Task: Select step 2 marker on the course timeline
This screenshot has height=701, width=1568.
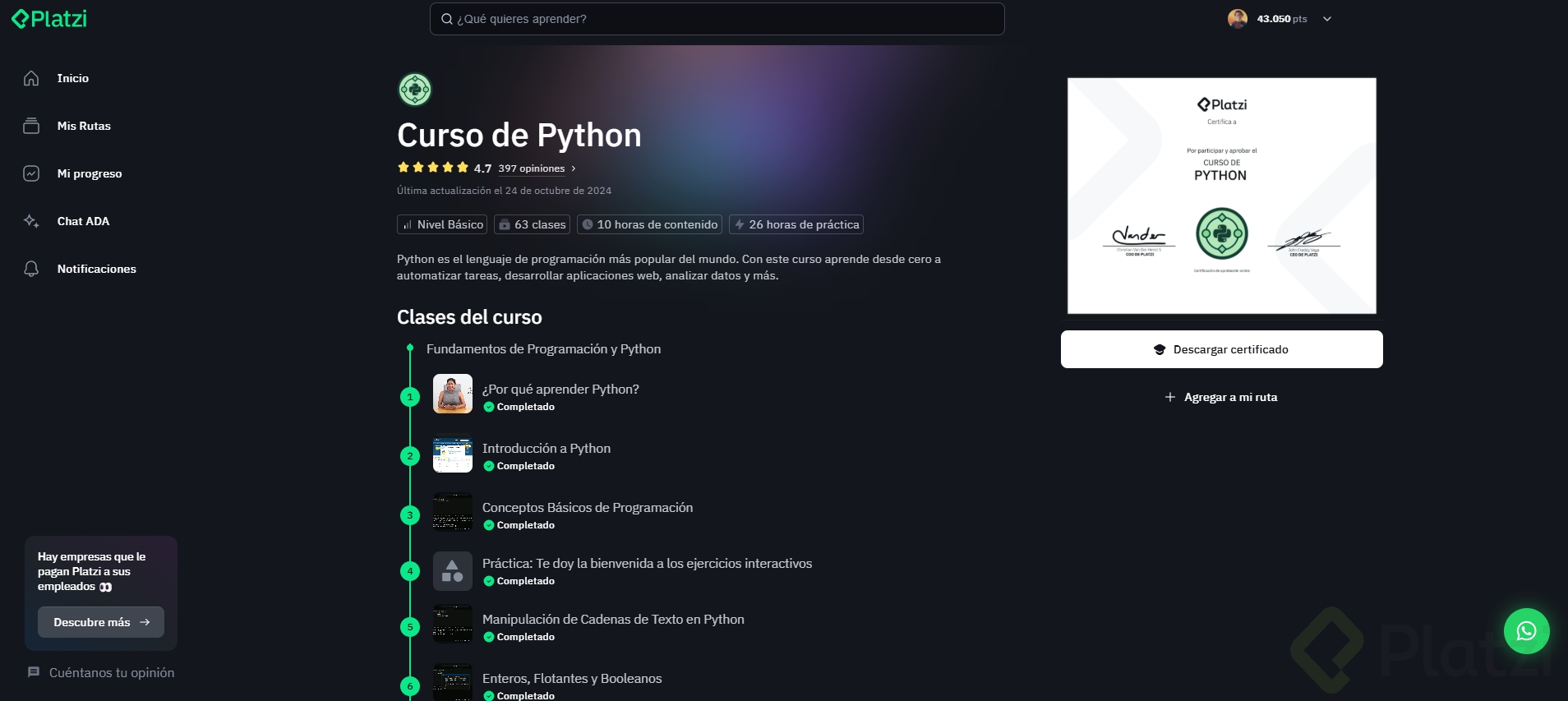Action: pyautogui.click(x=410, y=456)
